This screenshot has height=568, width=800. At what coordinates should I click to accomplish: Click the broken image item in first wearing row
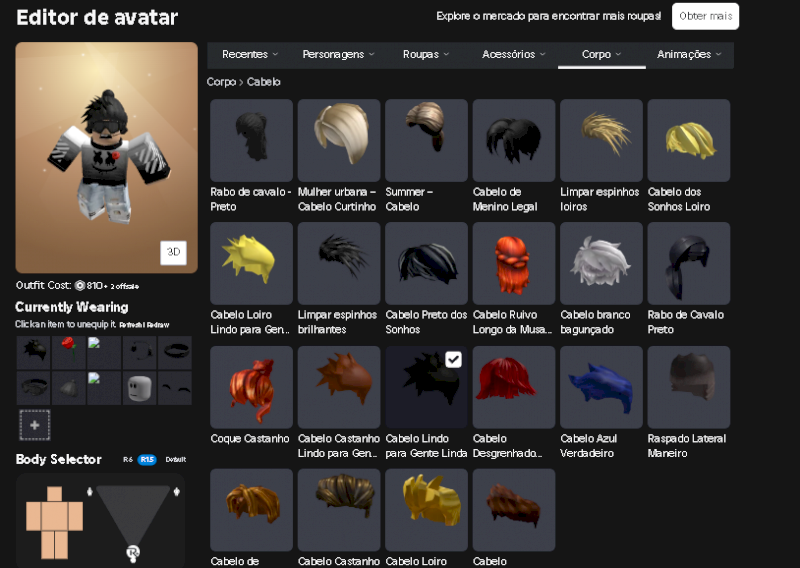click(104, 352)
